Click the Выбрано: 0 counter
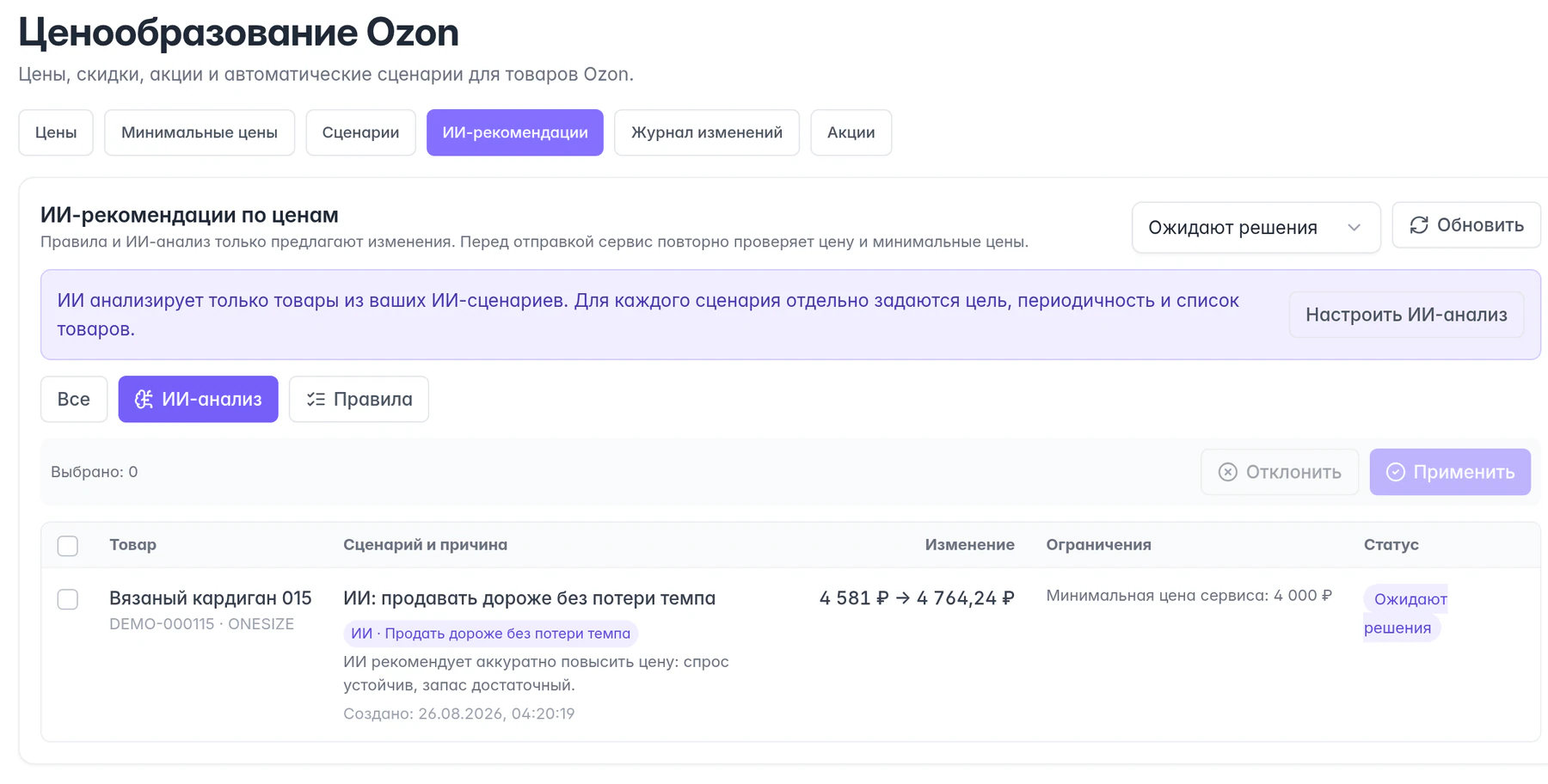The image size is (1548, 784). pyautogui.click(x=95, y=472)
